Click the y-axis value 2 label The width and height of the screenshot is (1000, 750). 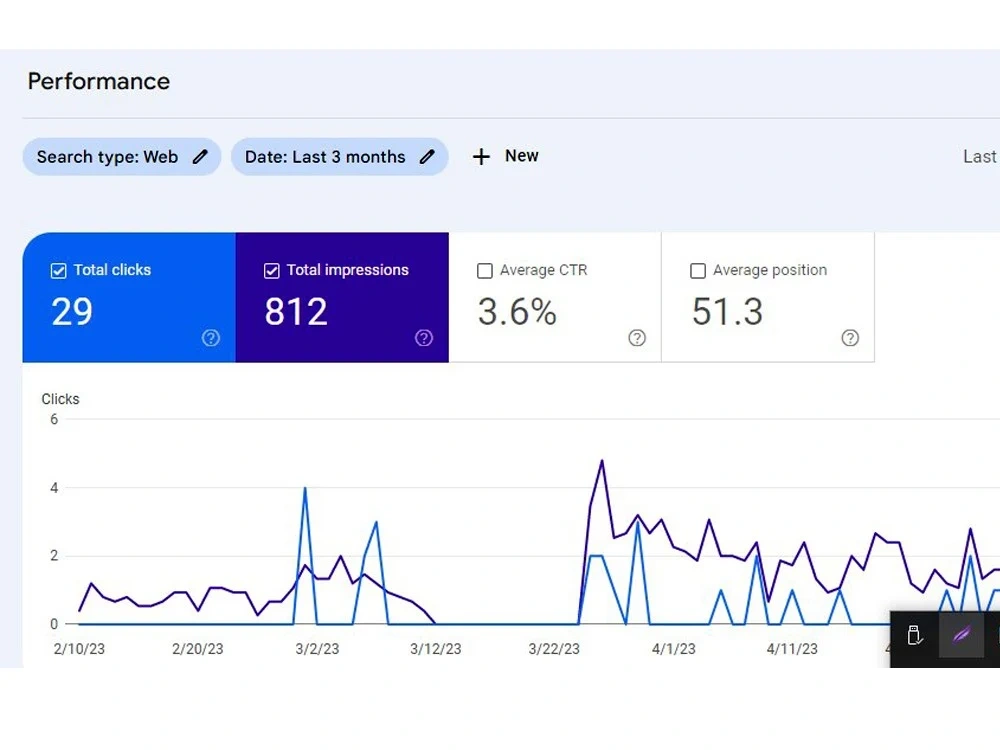54,556
